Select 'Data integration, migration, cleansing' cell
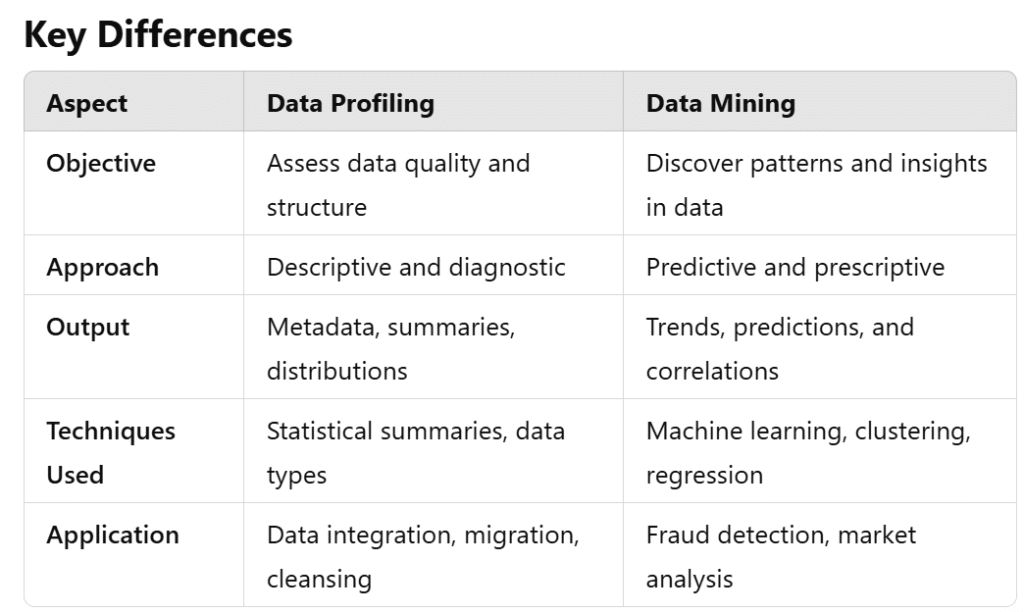1024x612 pixels. (x=422, y=557)
